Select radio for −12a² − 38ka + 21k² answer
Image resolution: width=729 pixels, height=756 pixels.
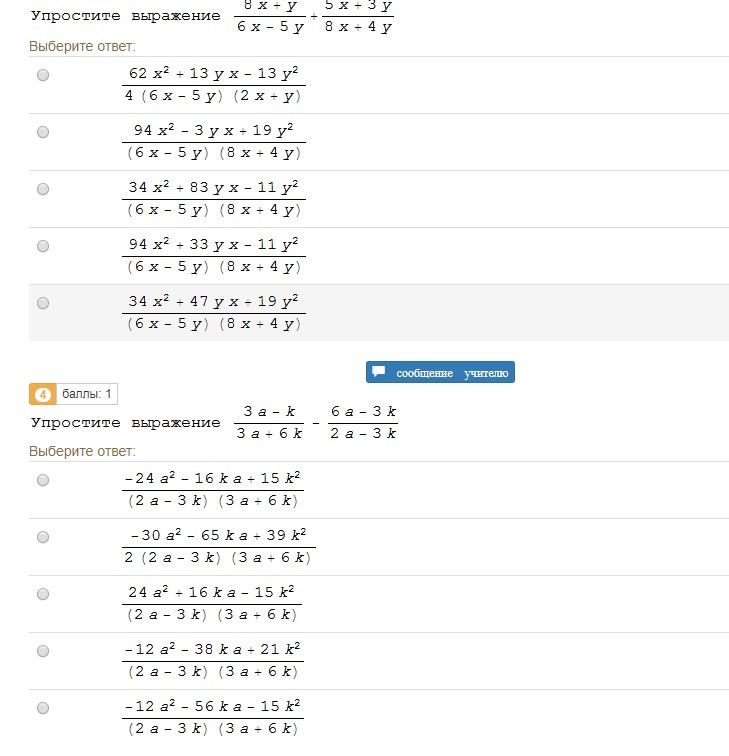point(43,651)
